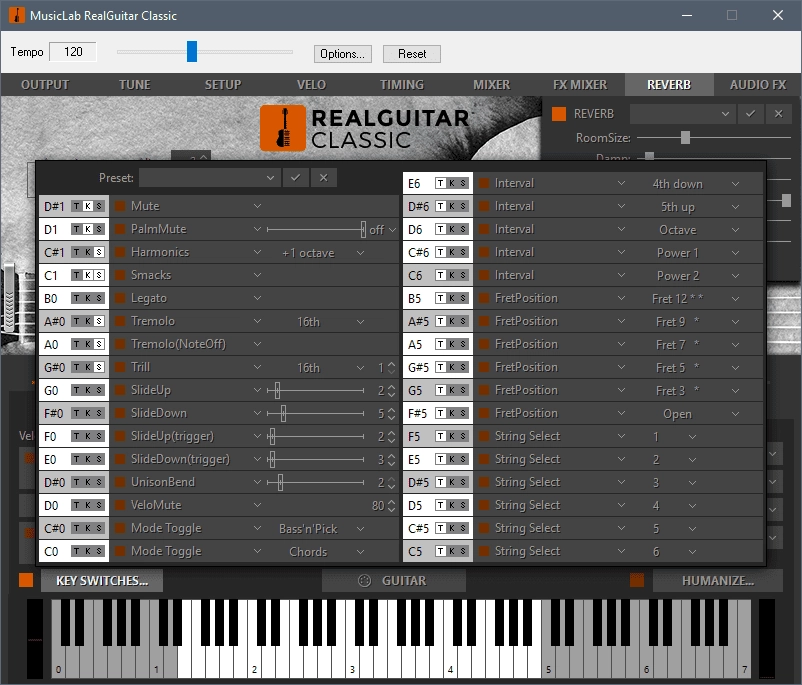Click the S button on G#0 Trill row
Screen dimensions: 802x685
tap(99, 367)
